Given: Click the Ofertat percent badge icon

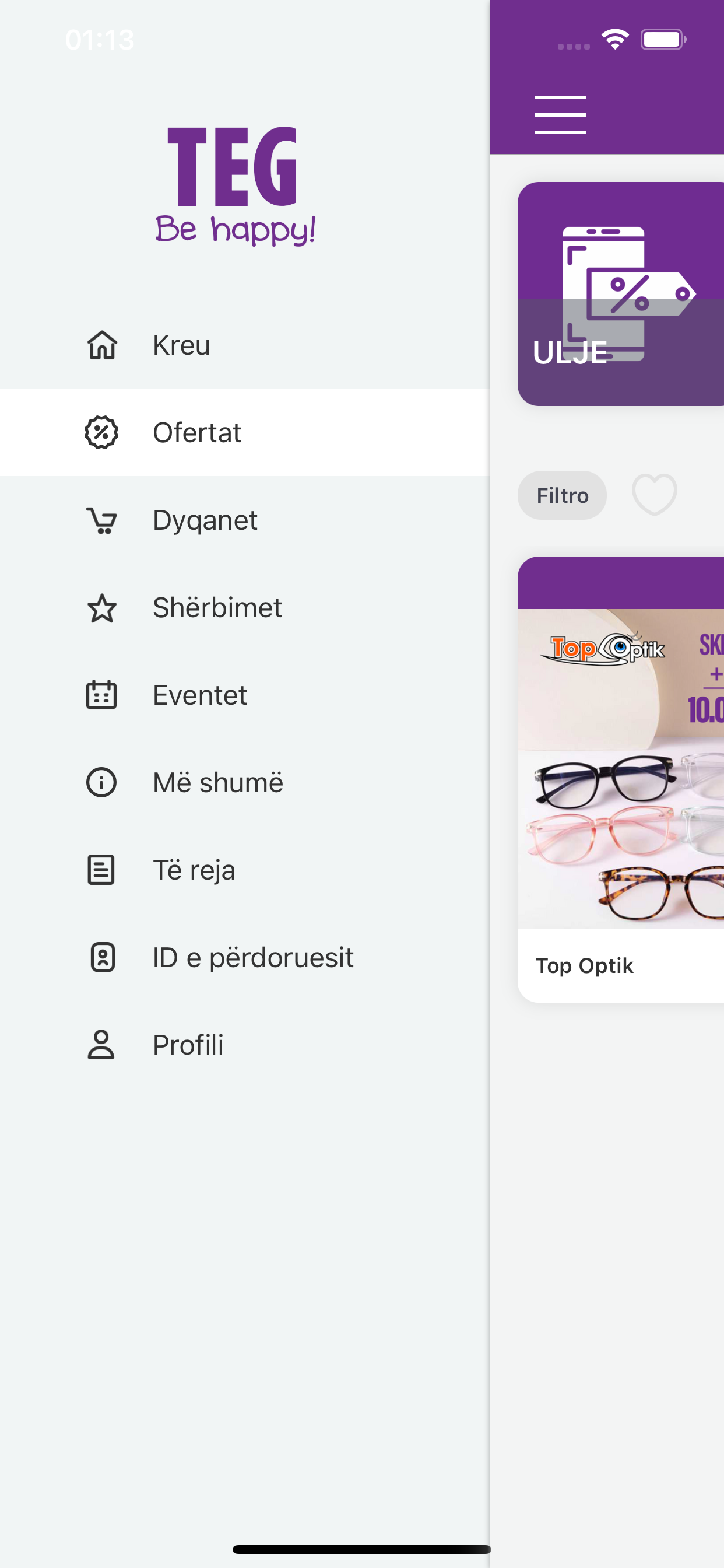Looking at the screenshot, I should [101, 433].
